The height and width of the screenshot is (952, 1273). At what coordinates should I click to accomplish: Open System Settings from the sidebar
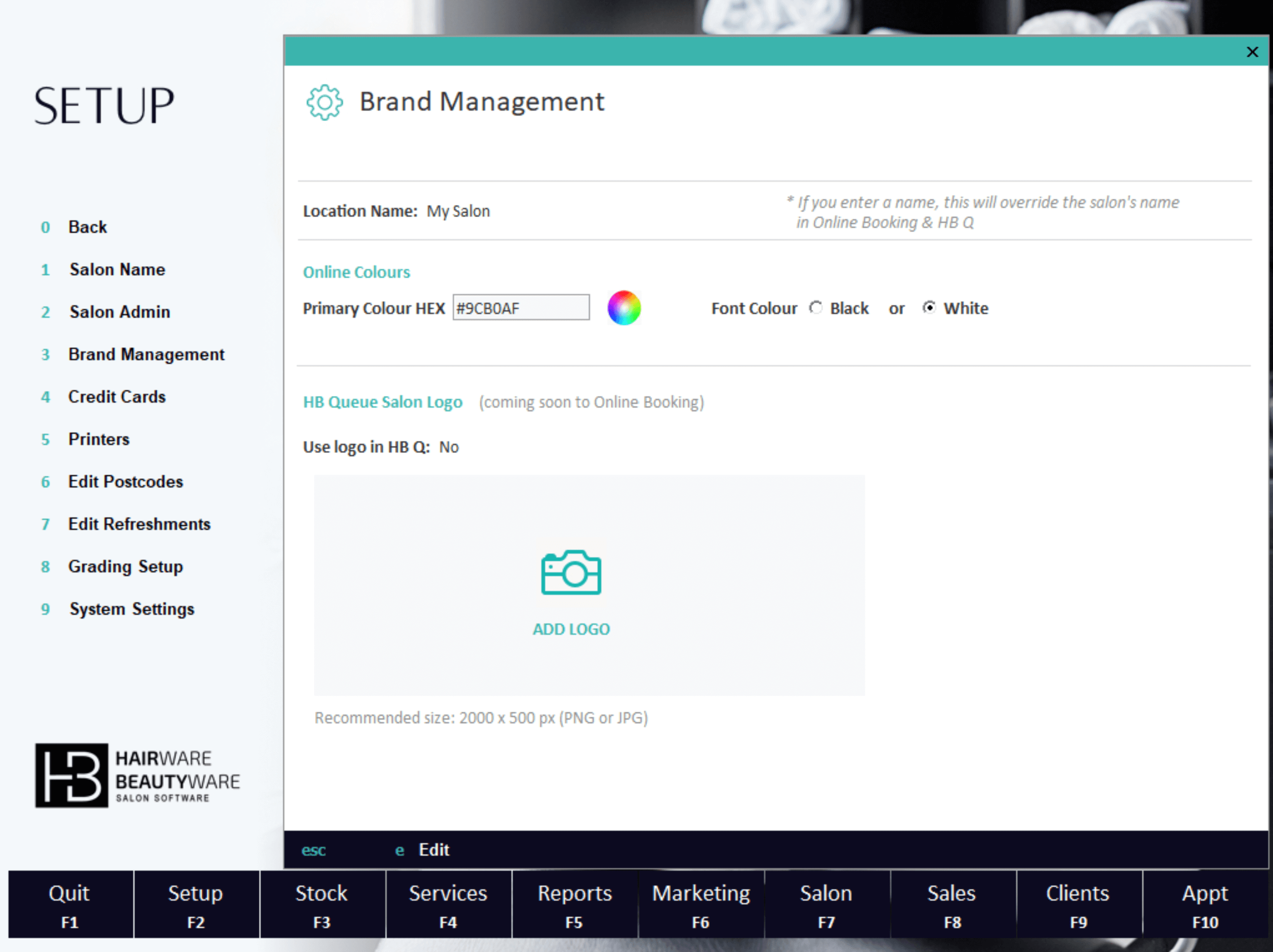(131, 609)
